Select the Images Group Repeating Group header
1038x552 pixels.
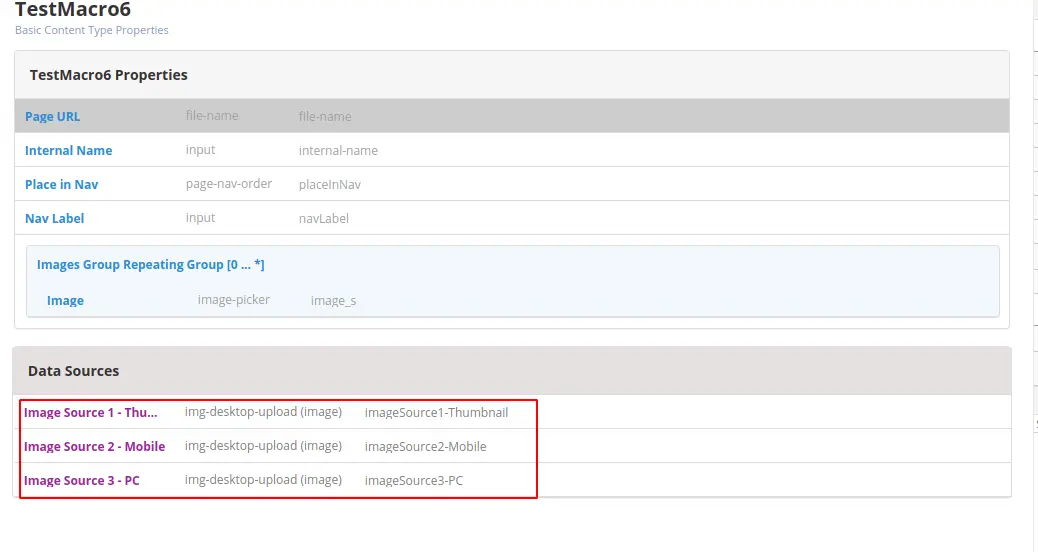tap(150, 265)
